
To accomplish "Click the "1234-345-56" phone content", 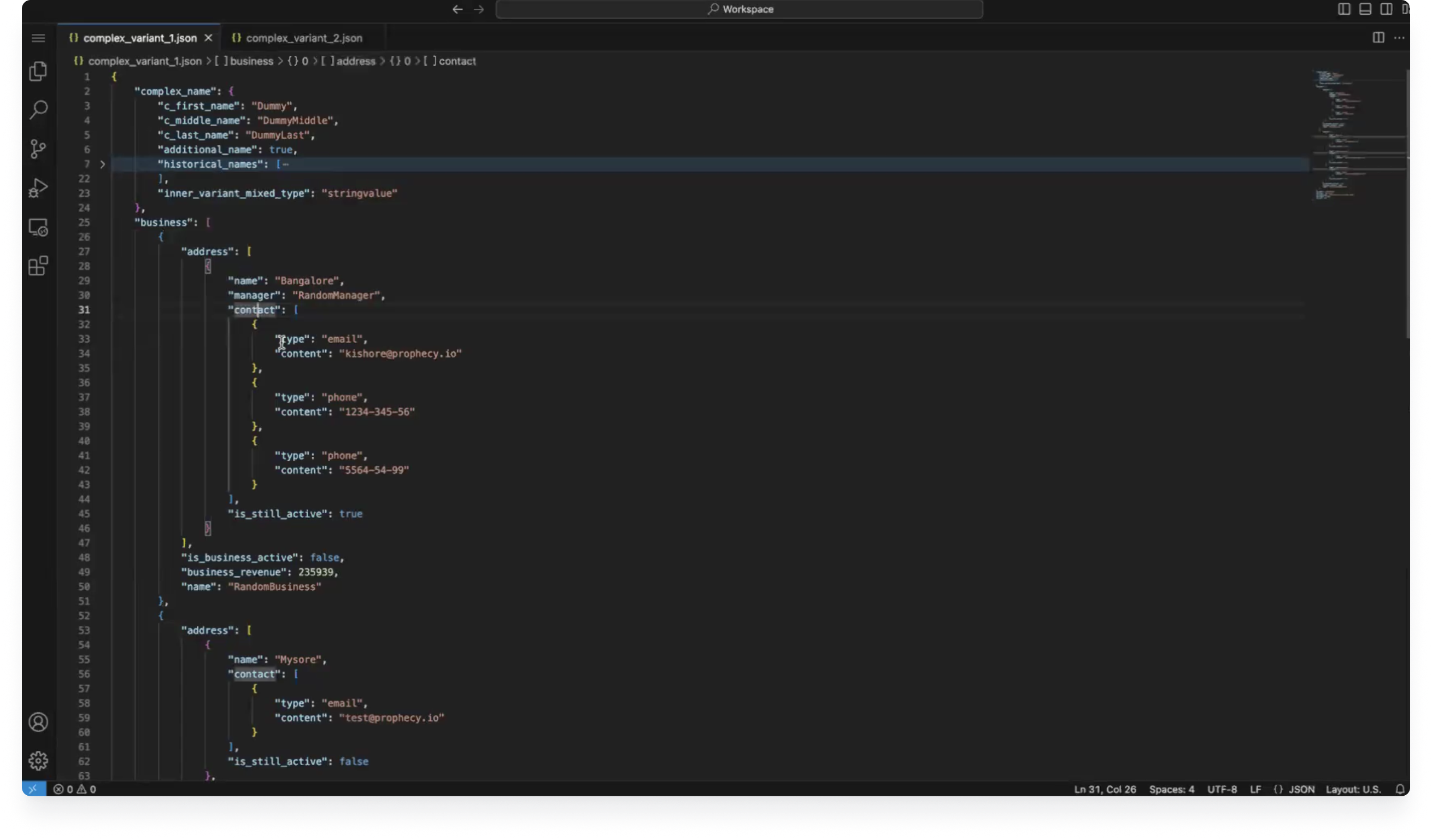I will 377,412.
